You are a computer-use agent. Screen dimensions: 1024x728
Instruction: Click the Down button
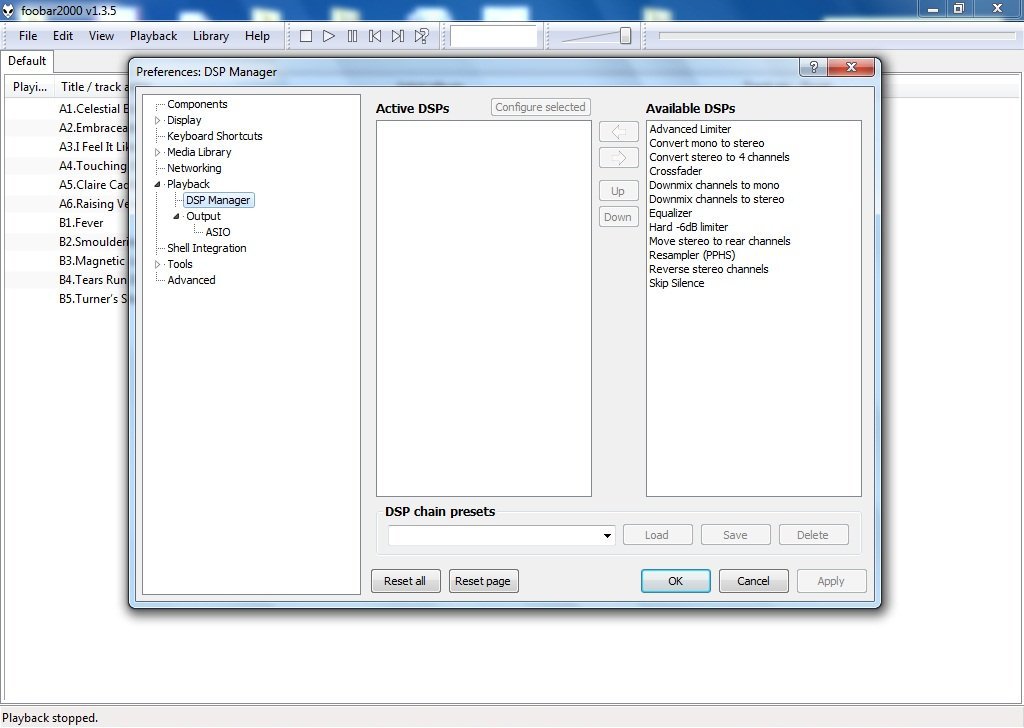[618, 217]
